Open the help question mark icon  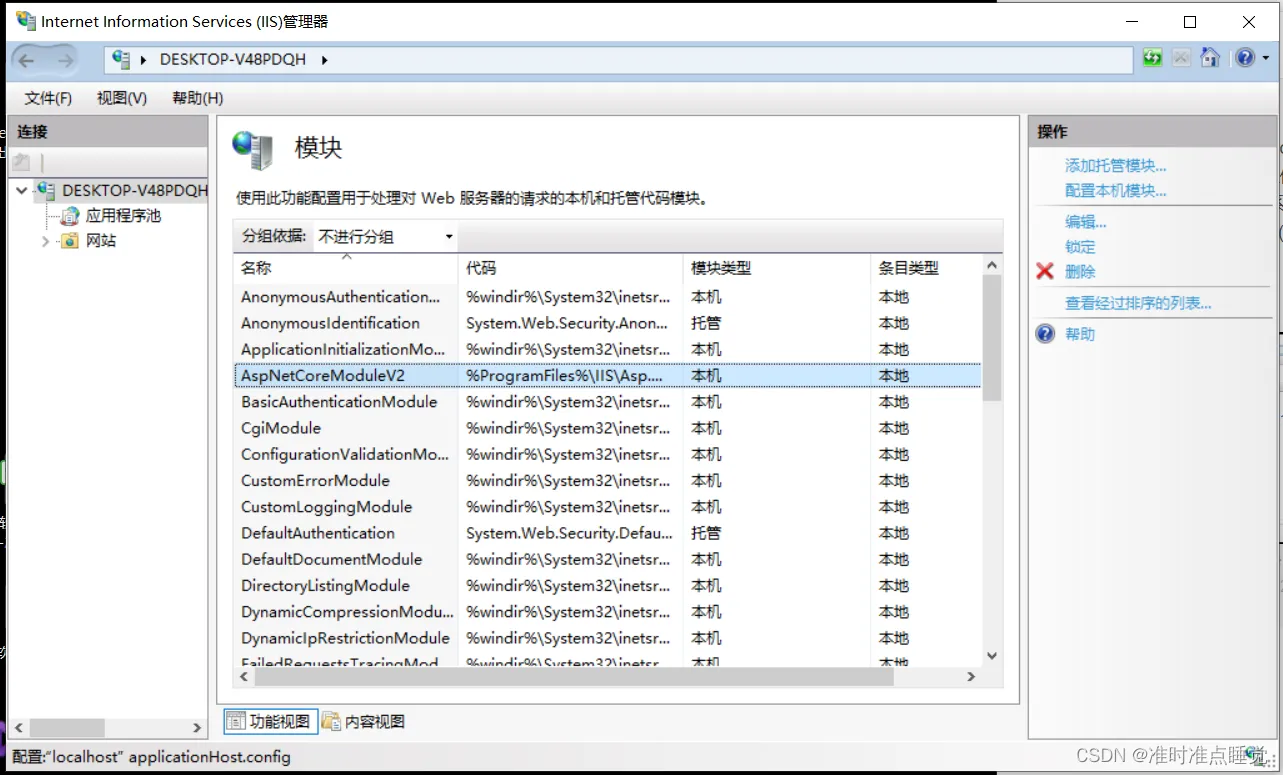[1245, 58]
